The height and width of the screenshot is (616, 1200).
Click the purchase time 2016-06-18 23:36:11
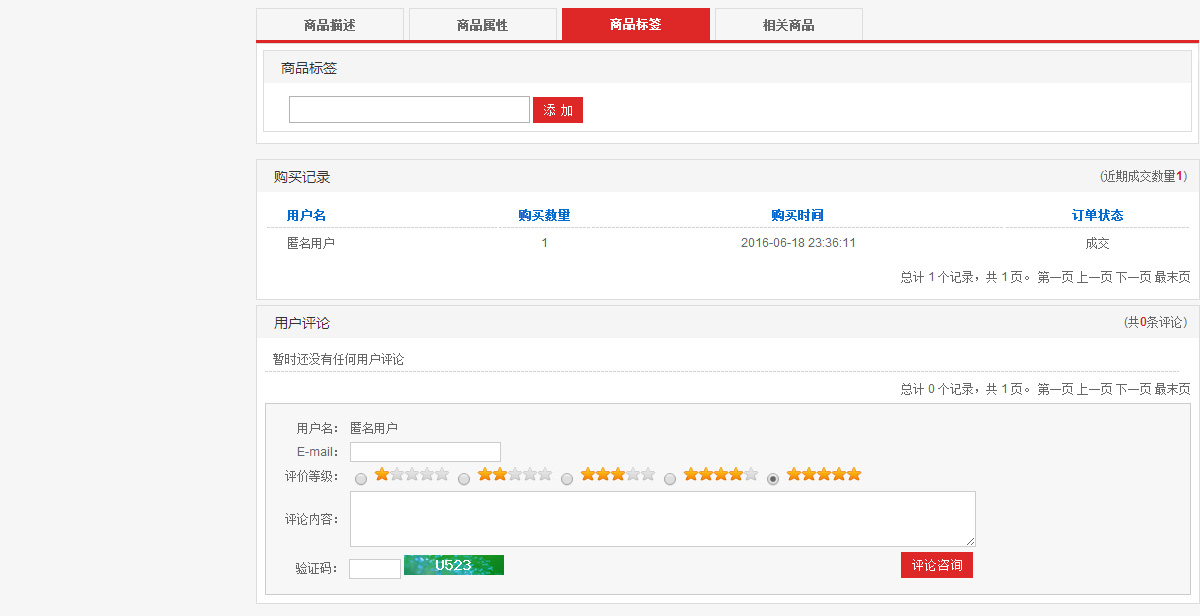click(798, 243)
